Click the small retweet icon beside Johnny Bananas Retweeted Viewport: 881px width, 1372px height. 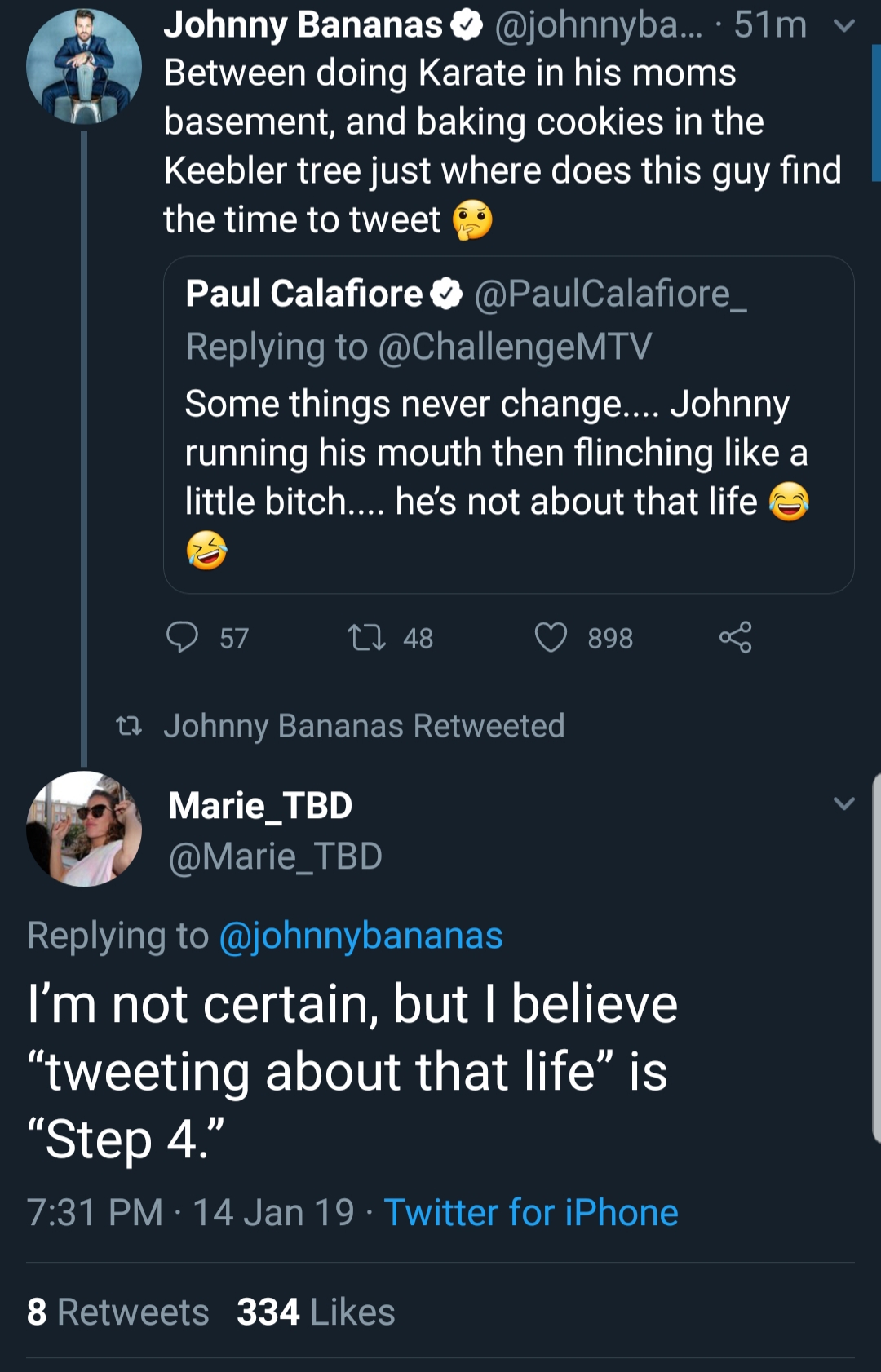[x=129, y=725]
